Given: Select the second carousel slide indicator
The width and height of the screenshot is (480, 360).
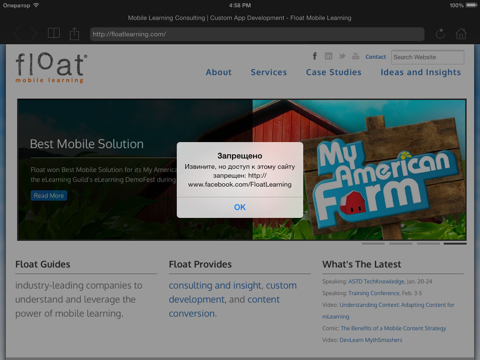Looking at the screenshot, I should pos(401,244).
